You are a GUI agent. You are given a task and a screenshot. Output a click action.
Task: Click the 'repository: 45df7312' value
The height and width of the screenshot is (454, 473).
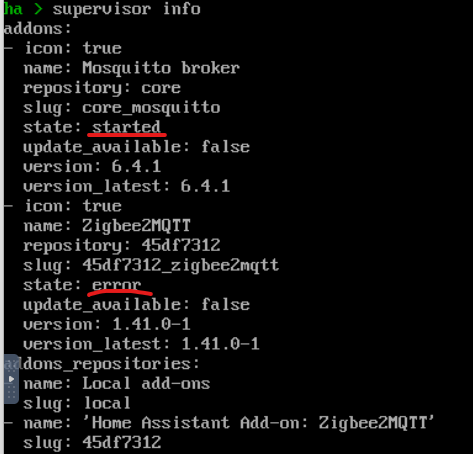181,245
